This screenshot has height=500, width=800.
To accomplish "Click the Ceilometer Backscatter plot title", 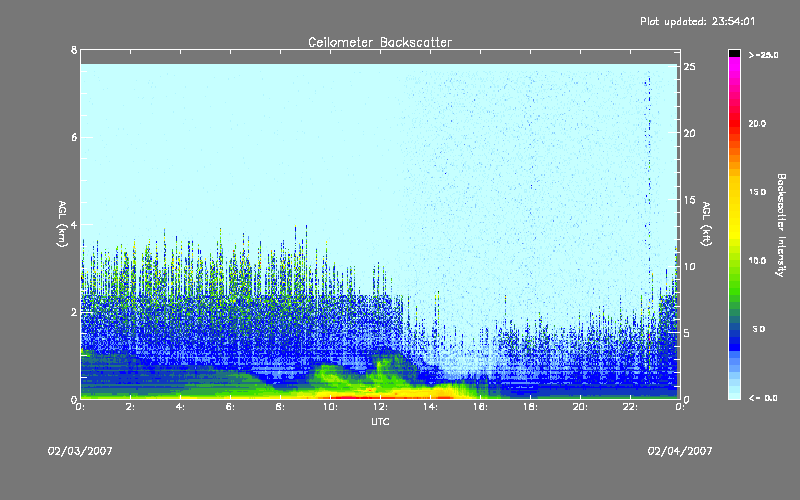I will (x=380, y=42).
